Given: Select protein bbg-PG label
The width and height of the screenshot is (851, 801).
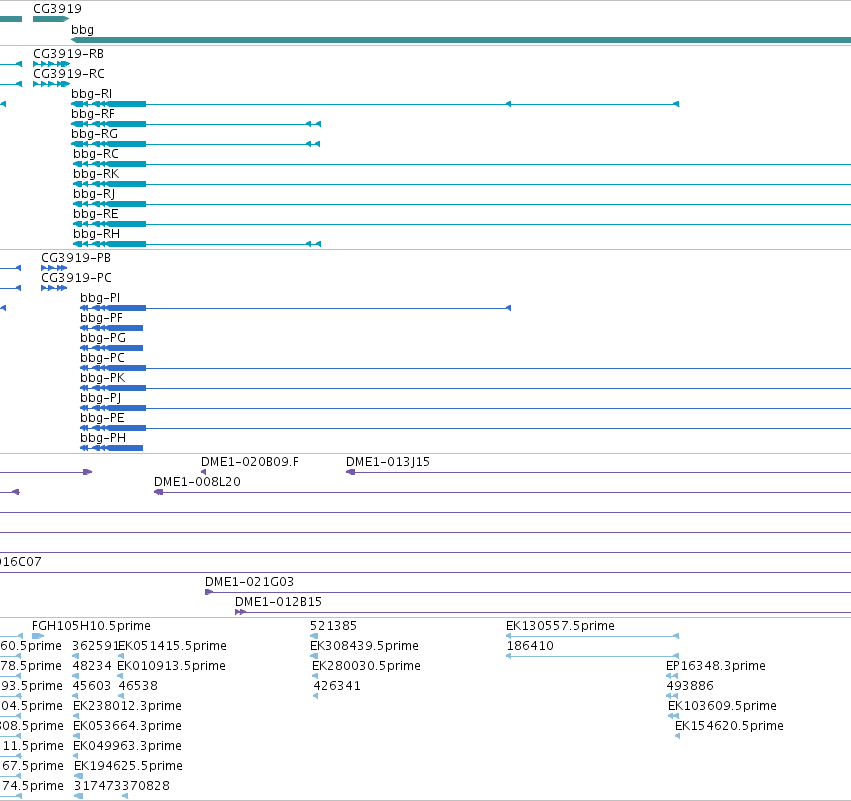Looking at the screenshot, I should (x=103, y=338).
